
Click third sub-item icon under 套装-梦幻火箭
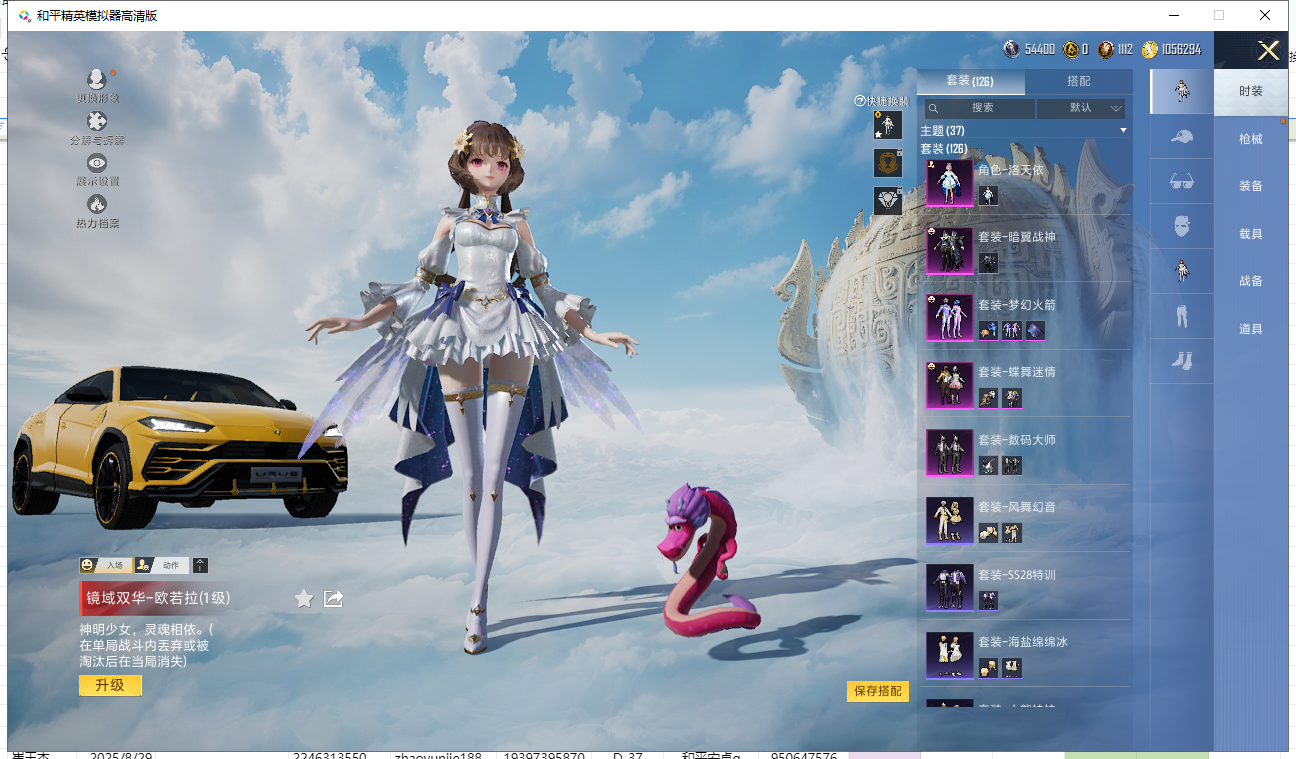click(1035, 330)
